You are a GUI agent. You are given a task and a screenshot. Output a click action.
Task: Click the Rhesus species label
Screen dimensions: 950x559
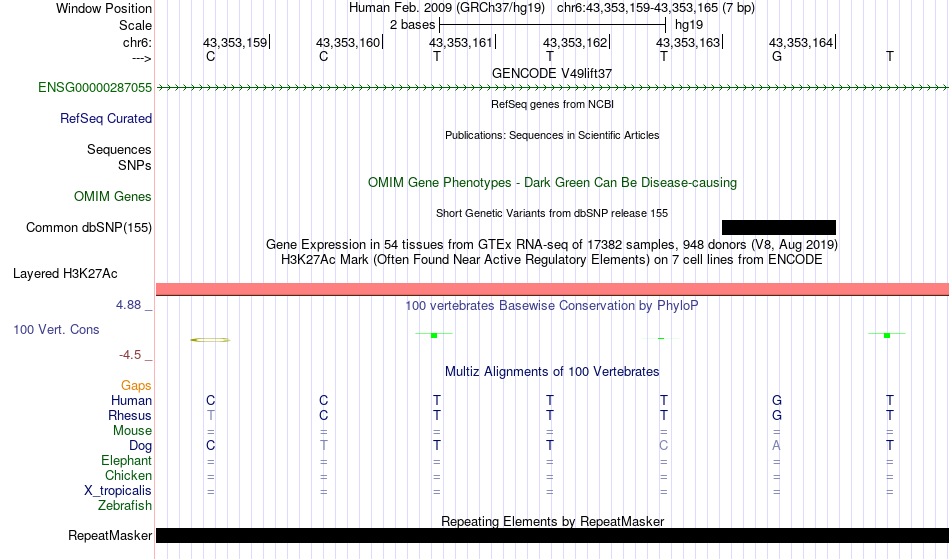pos(130,415)
